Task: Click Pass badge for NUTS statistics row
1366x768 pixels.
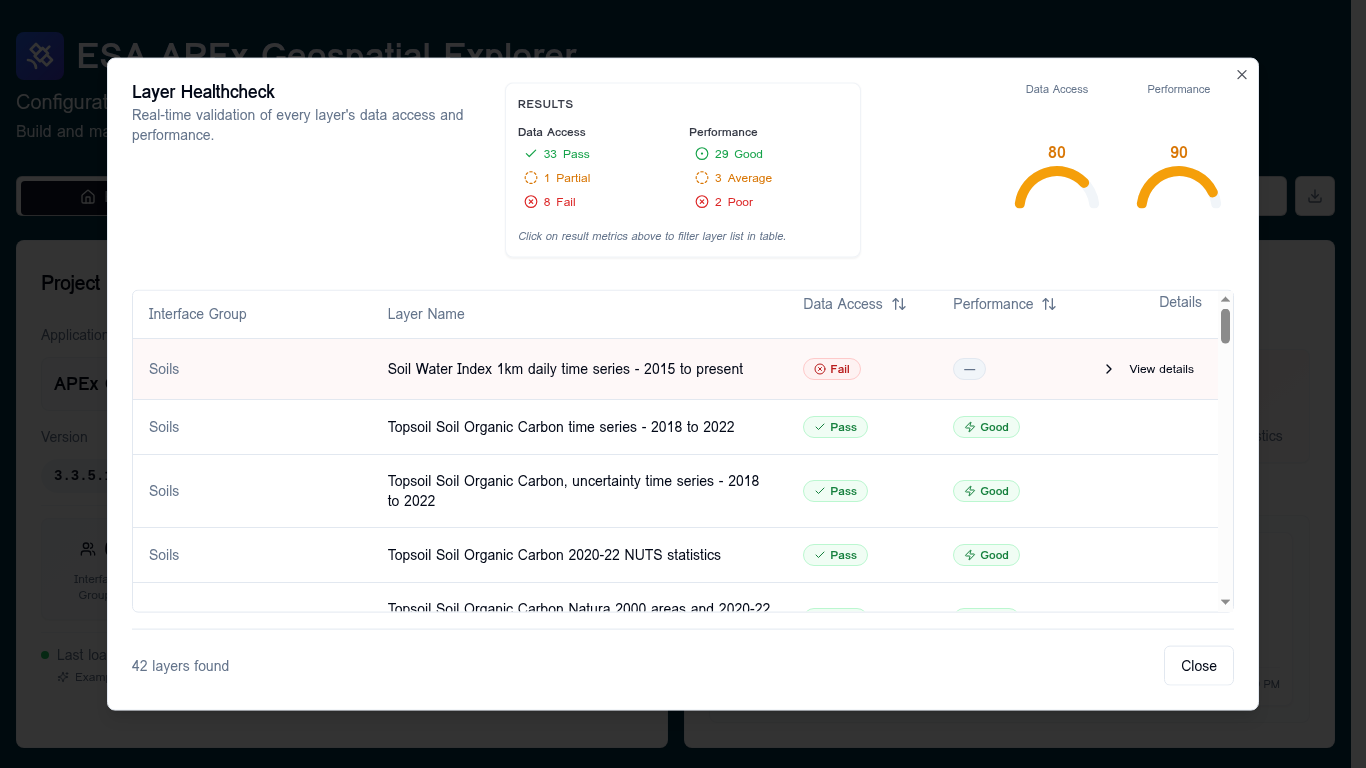Action: point(836,555)
